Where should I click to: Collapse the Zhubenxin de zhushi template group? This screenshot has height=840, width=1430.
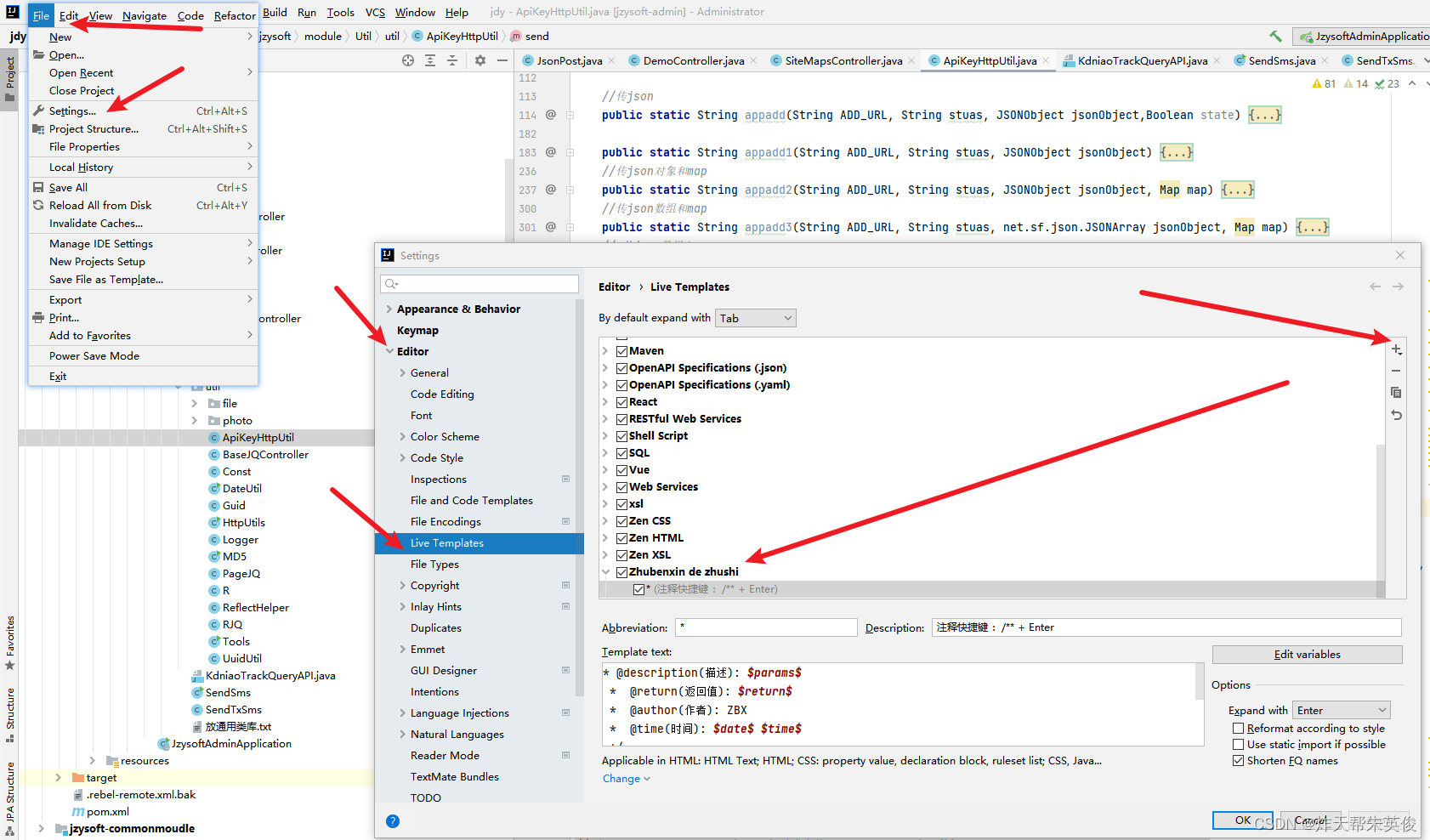coord(606,572)
